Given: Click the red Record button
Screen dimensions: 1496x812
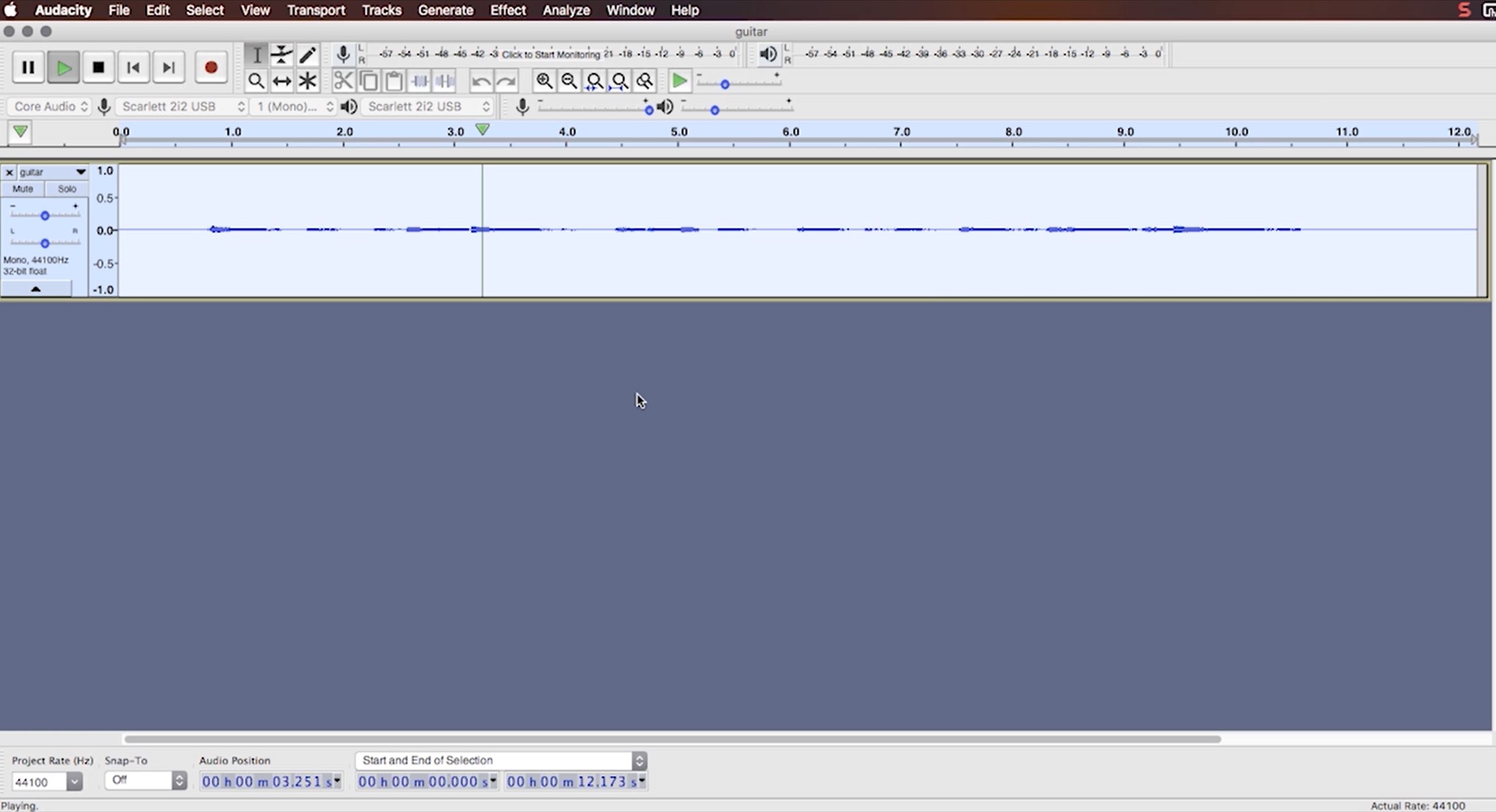Looking at the screenshot, I should tap(211, 68).
